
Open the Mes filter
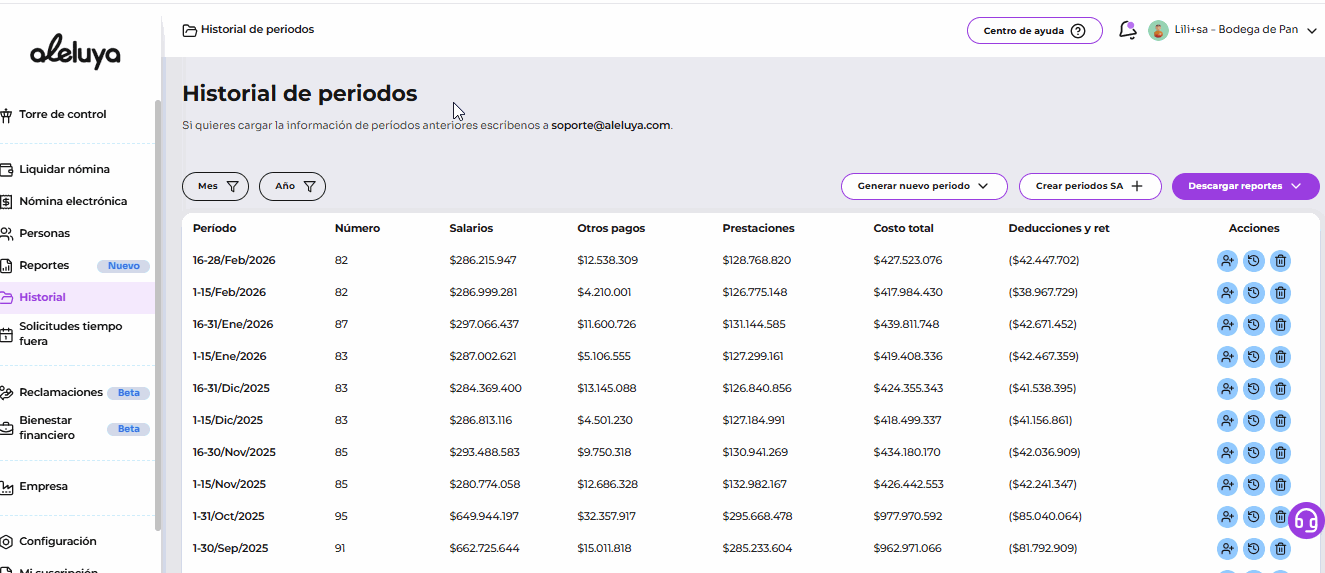215,186
